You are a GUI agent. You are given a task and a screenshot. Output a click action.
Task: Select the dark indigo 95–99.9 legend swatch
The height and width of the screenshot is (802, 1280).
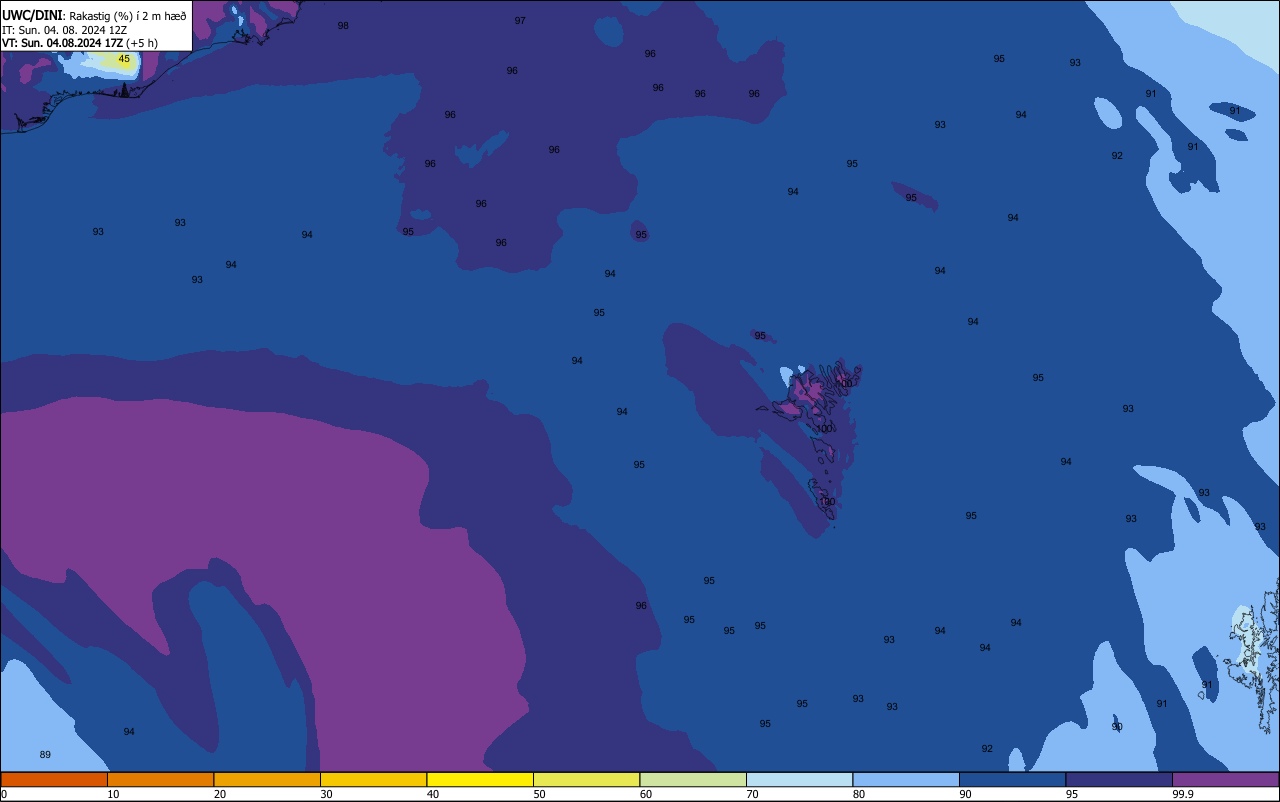[x=1119, y=779]
